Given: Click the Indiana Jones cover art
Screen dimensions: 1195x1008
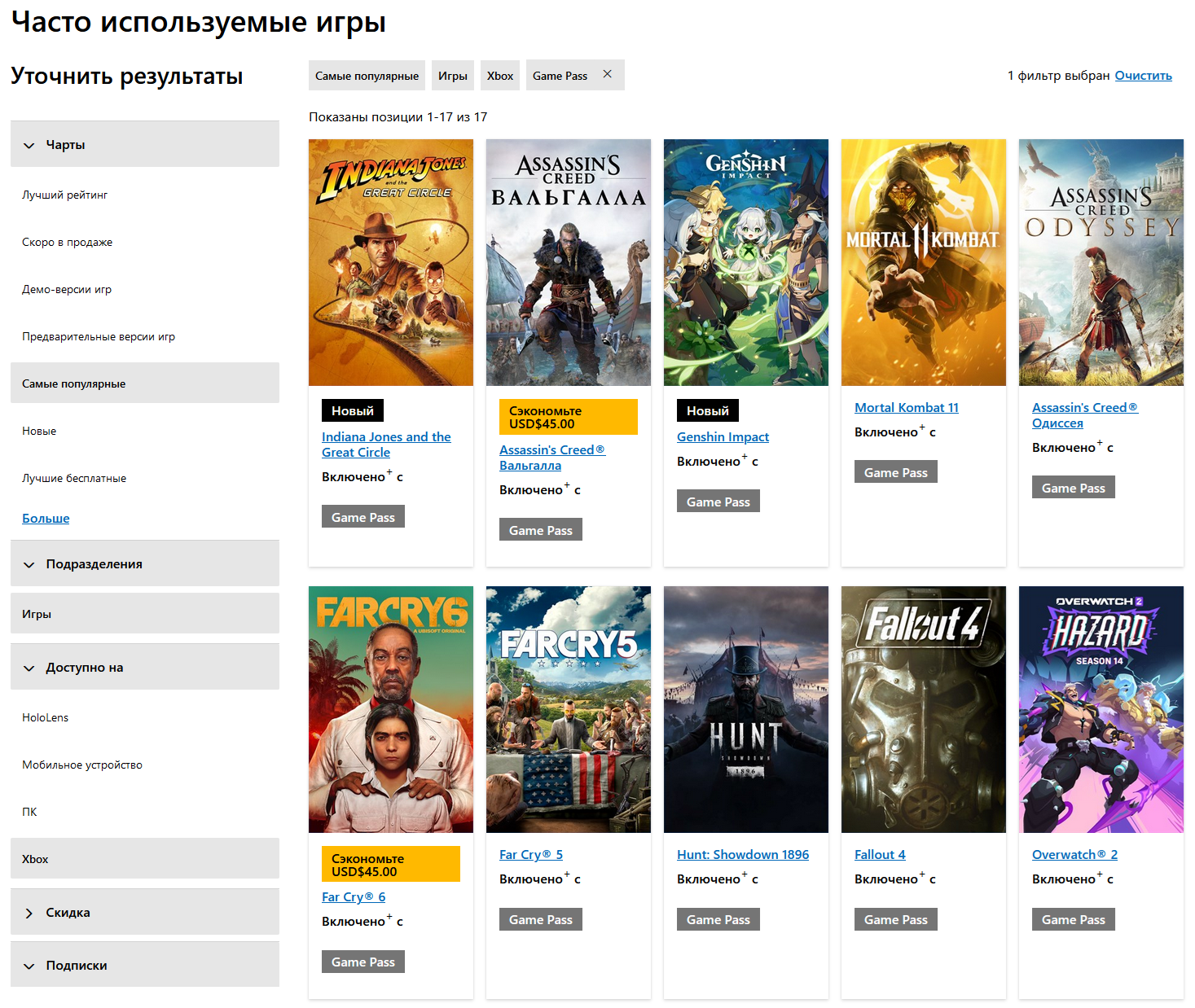Looking at the screenshot, I should pyautogui.click(x=391, y=262).
